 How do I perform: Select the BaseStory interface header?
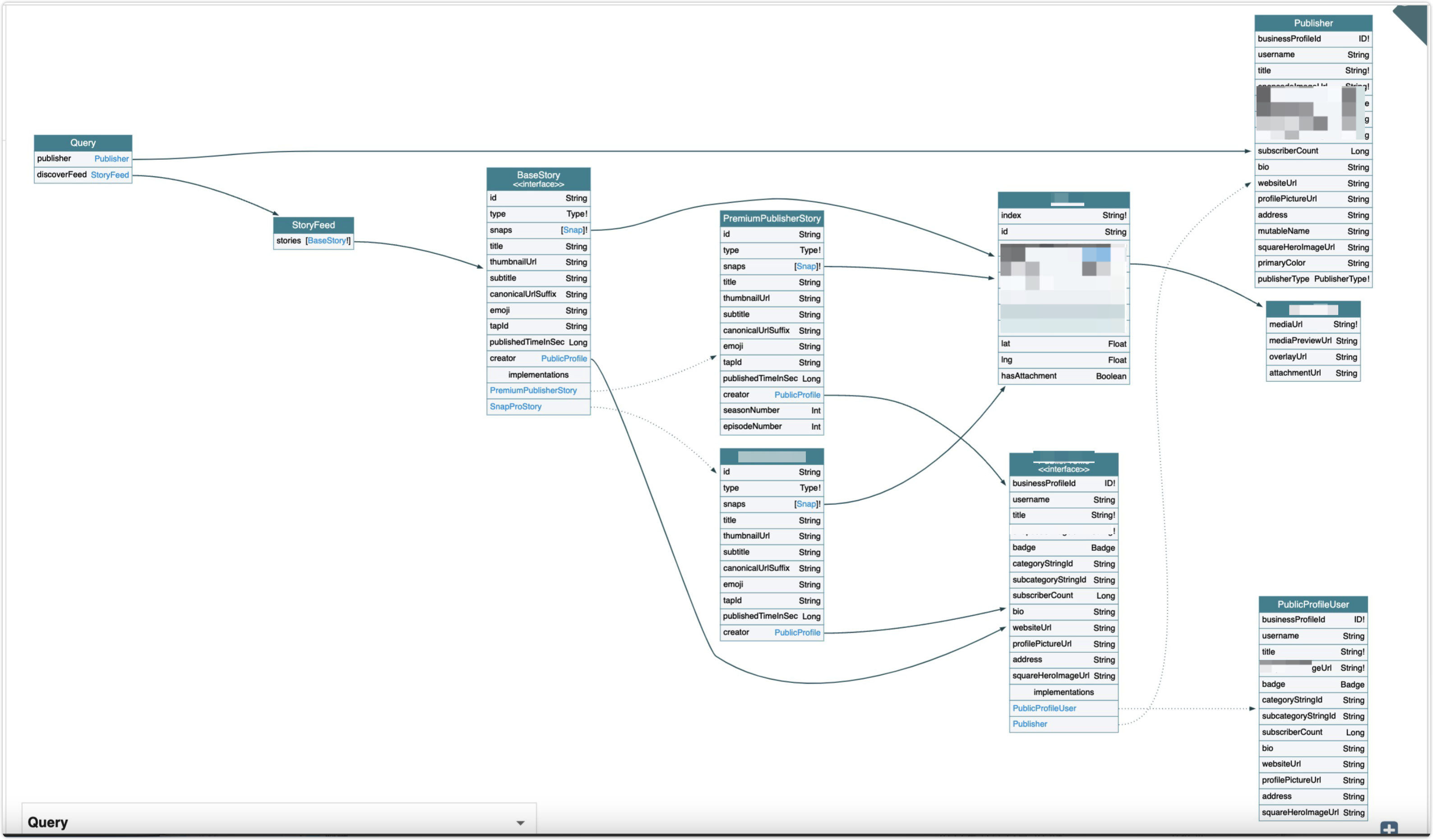pyautogui.click(x=538, y=179)
